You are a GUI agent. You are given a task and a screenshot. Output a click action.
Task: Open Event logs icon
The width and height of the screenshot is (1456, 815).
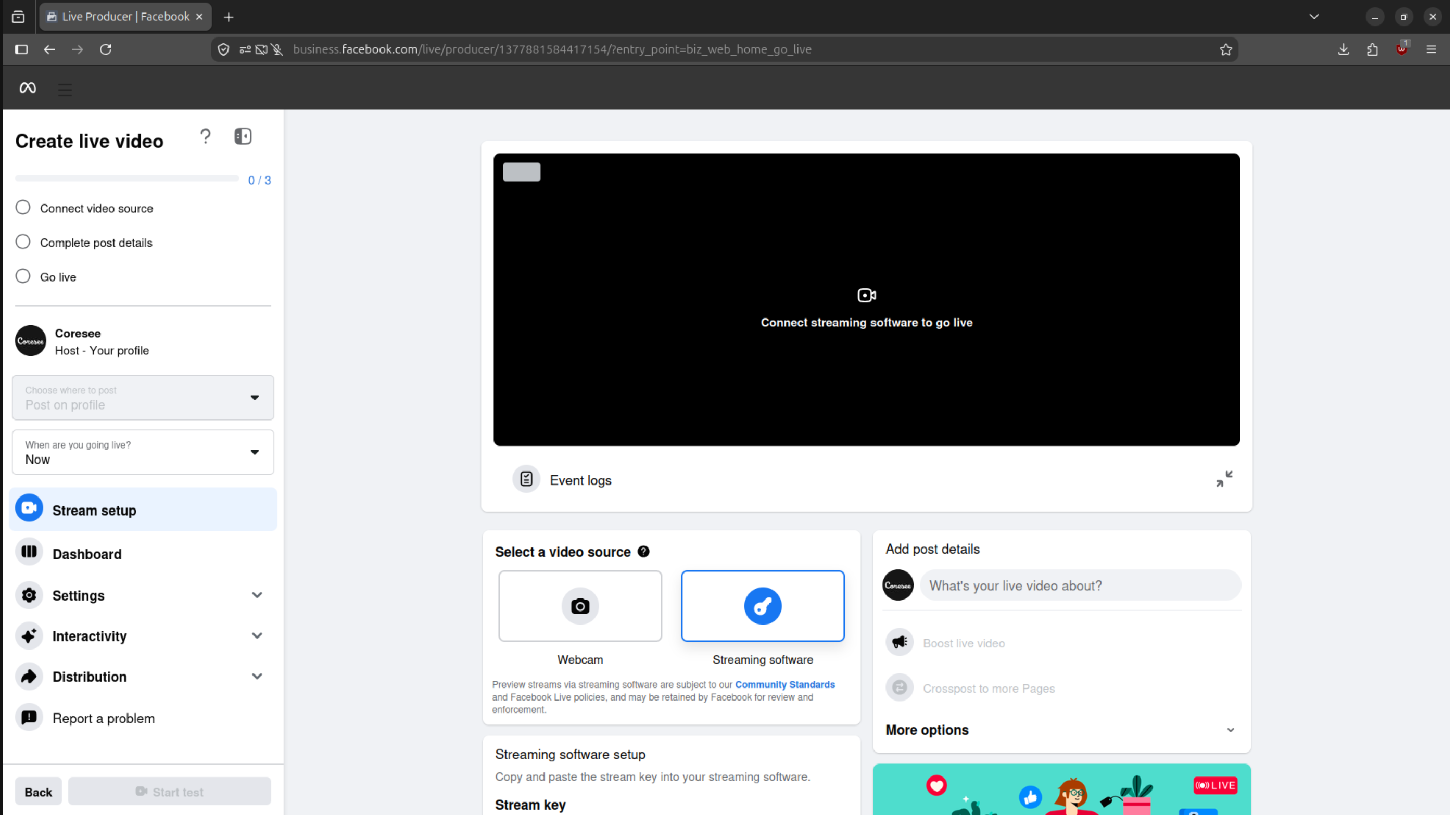[526, 480]
